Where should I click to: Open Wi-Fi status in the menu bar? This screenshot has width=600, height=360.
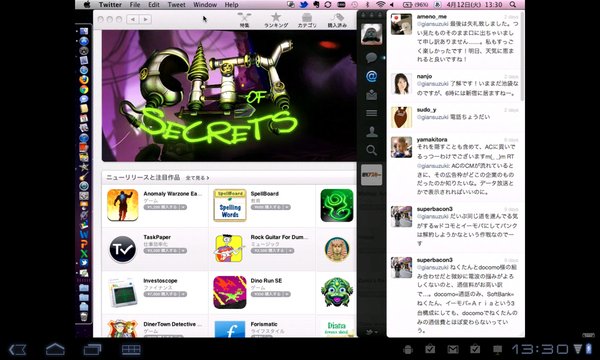pyautogui.click(x=380, y=5)
